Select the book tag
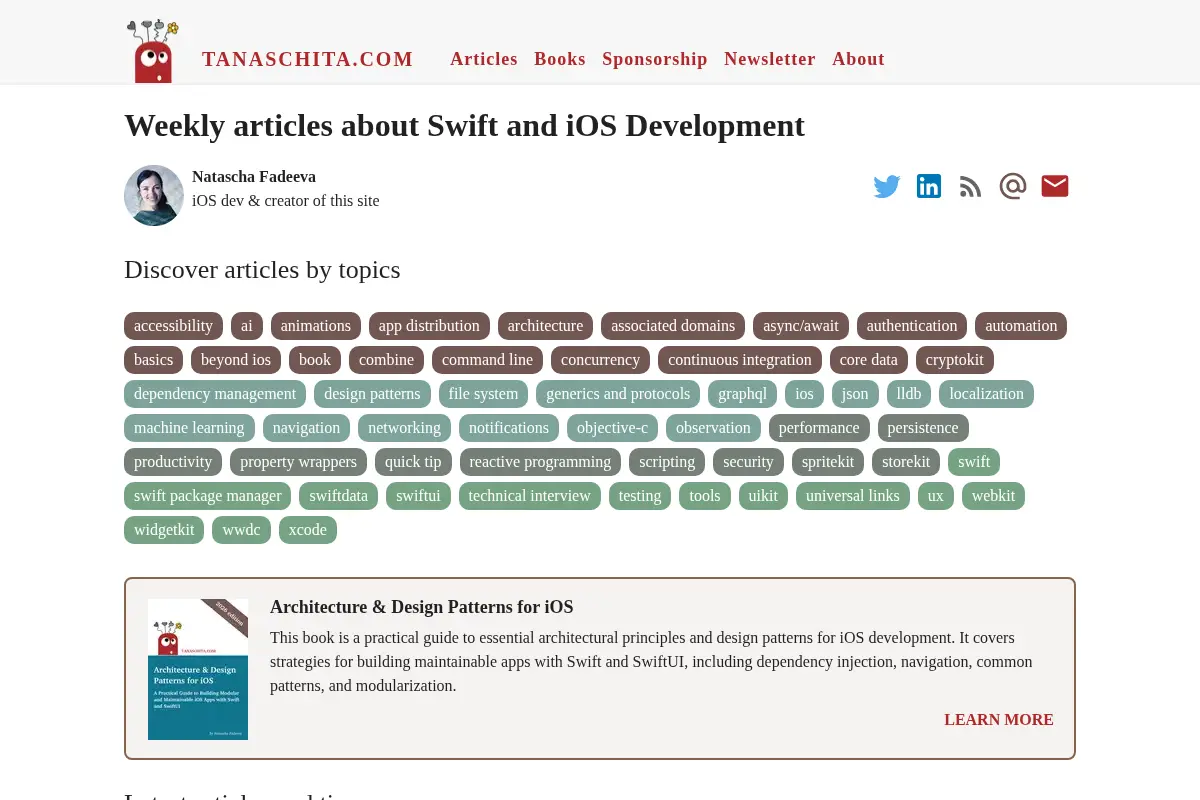Viewport: 1200px width, 800px height. [x=315, y=360]
